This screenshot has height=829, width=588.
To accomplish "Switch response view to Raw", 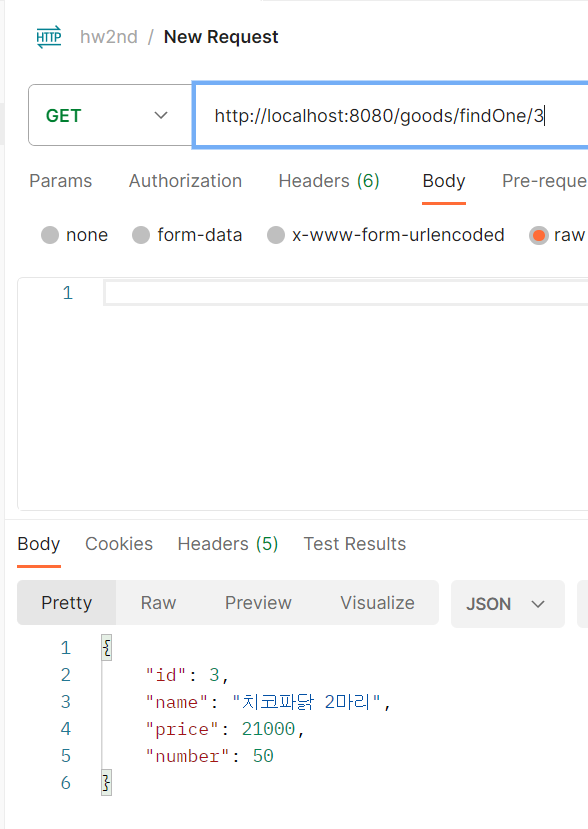I will (158, 603).
